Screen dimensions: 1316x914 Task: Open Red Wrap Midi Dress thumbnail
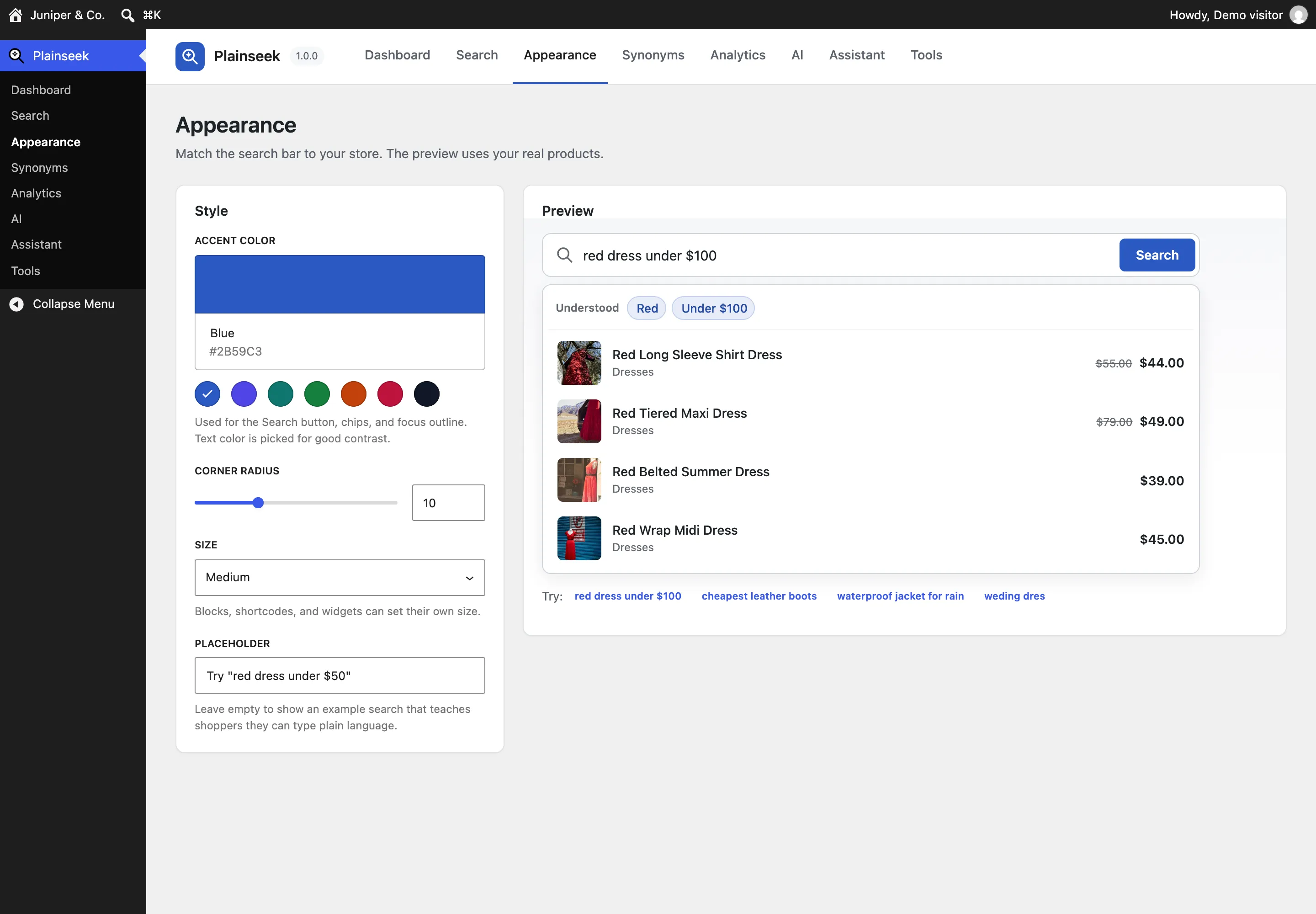[x=579, y=538]
